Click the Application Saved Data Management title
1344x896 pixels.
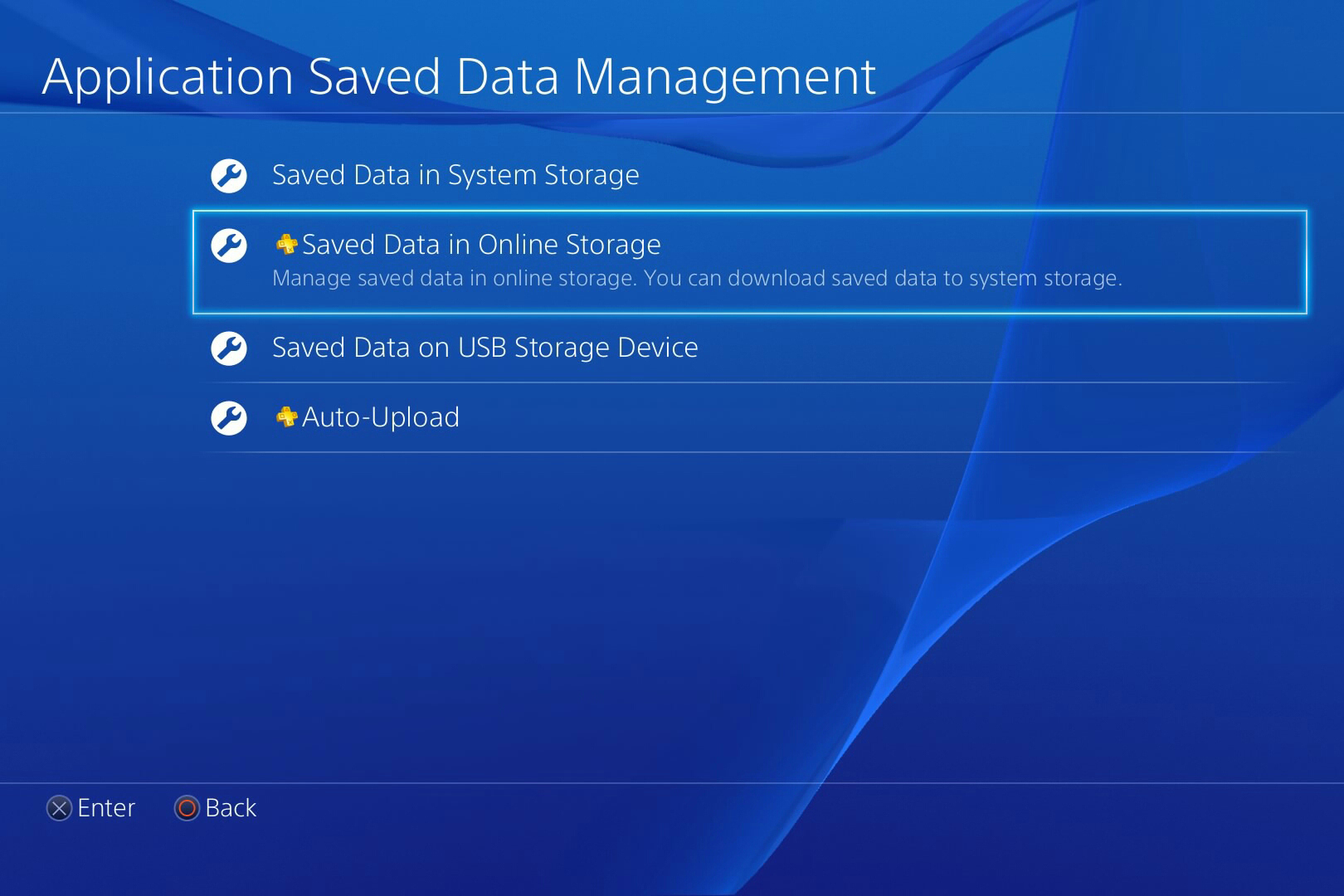coord(459,76)
